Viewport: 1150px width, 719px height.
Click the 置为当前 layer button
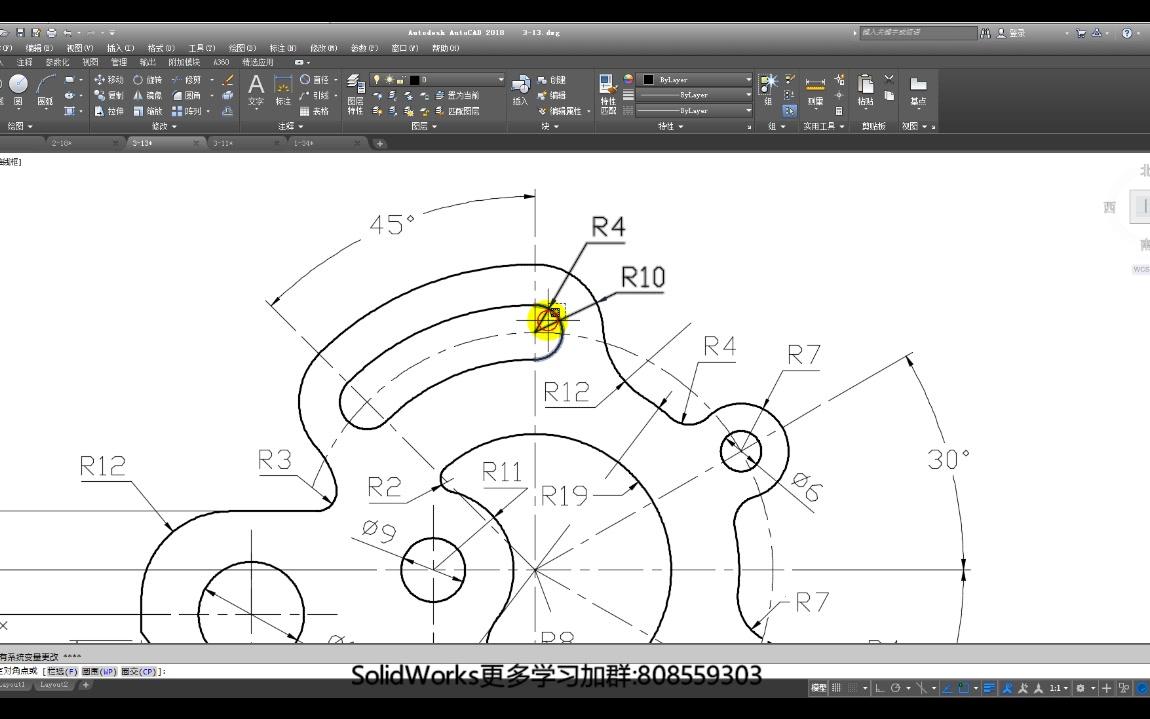click(x=463, y=95)
